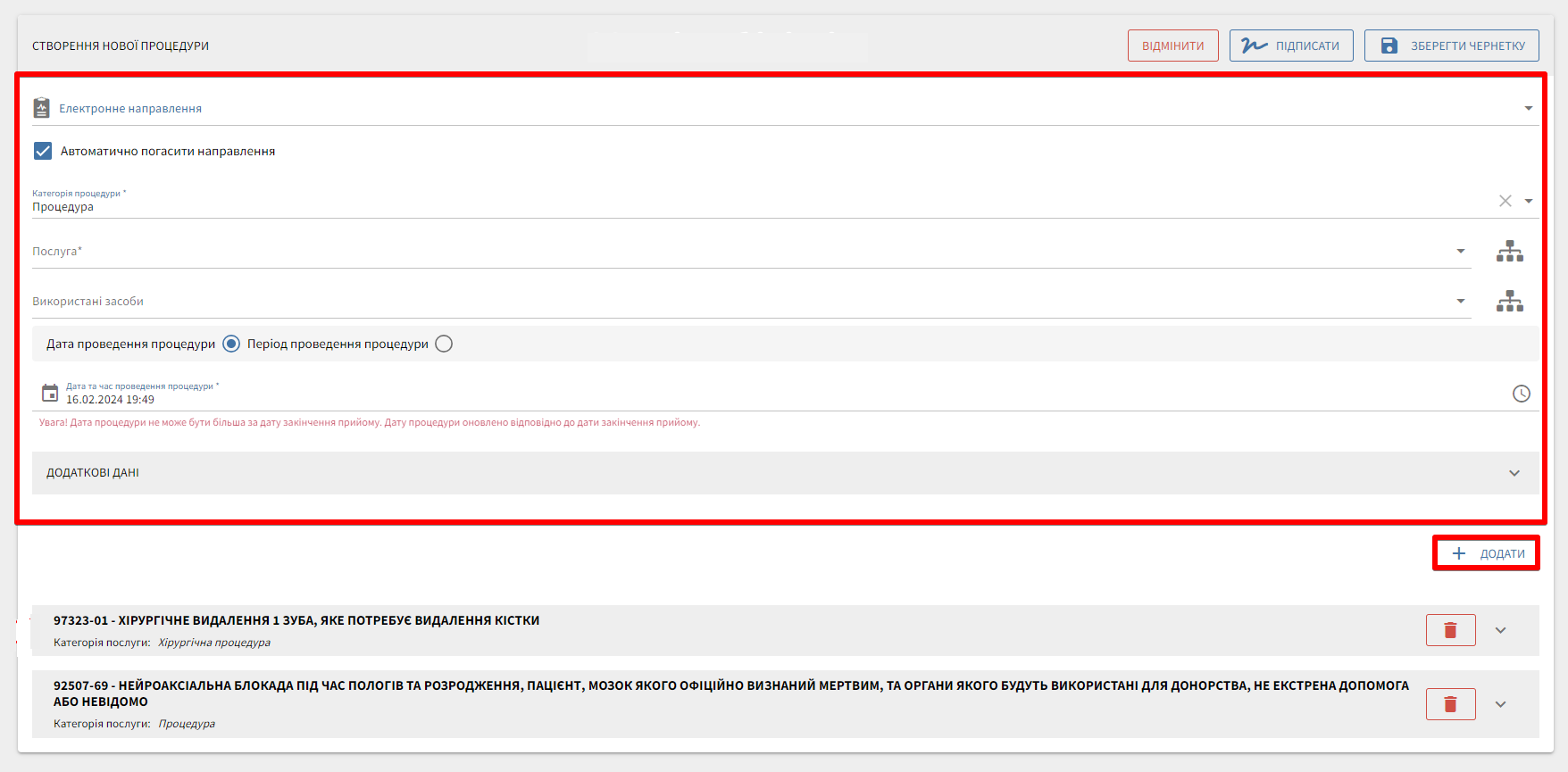Expand the Використані засоби dropdown list
Image resolution: width=1568 pixels, height=772 pixels.
1460,302
